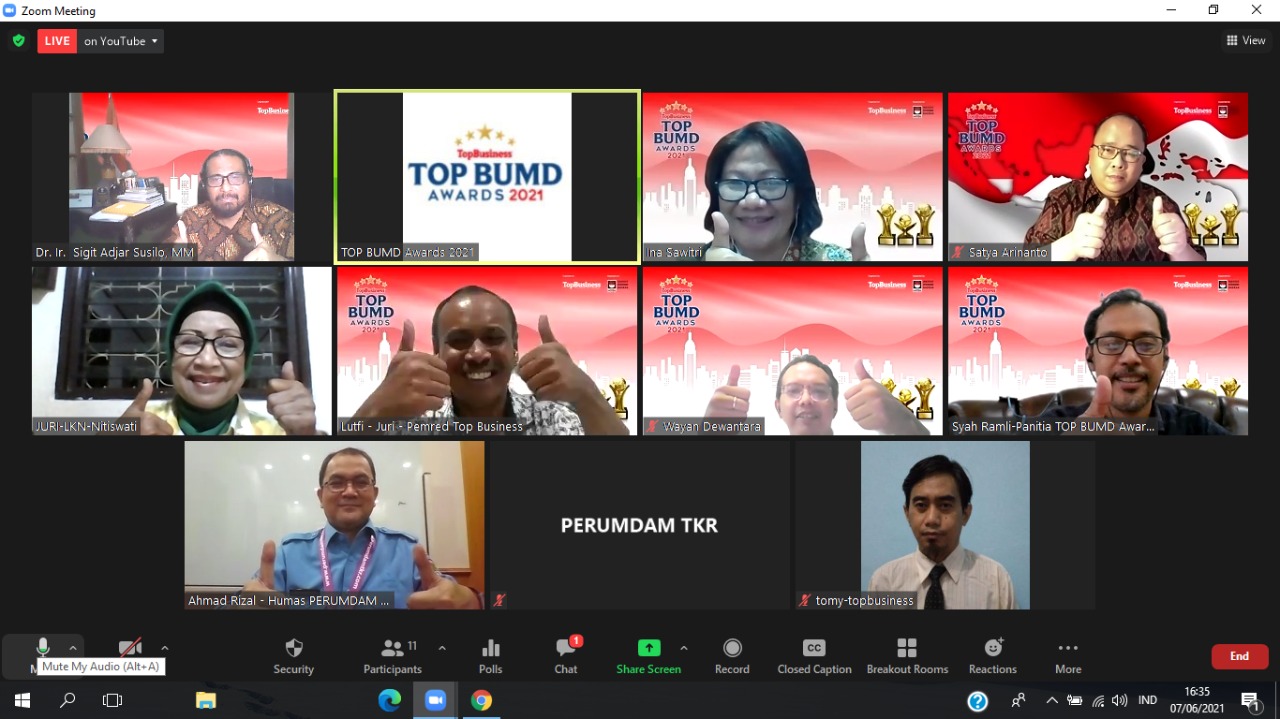1280x719 pixels.
Task: Mute my audio with the microphone
Action: click(x=42, y=648)
